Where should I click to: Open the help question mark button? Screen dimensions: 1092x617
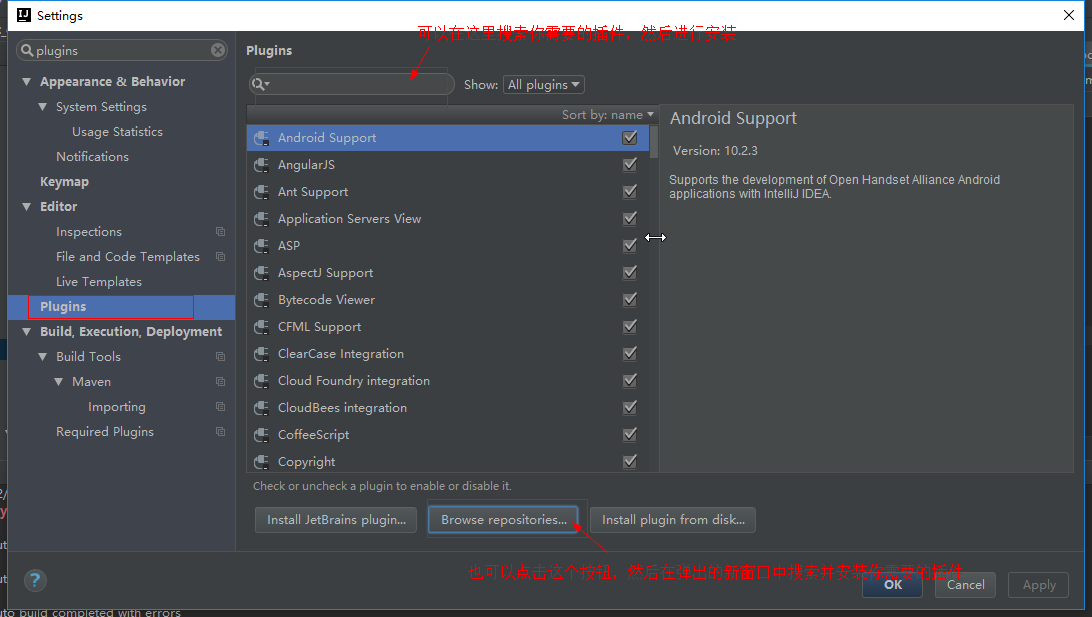coord(35,580)
